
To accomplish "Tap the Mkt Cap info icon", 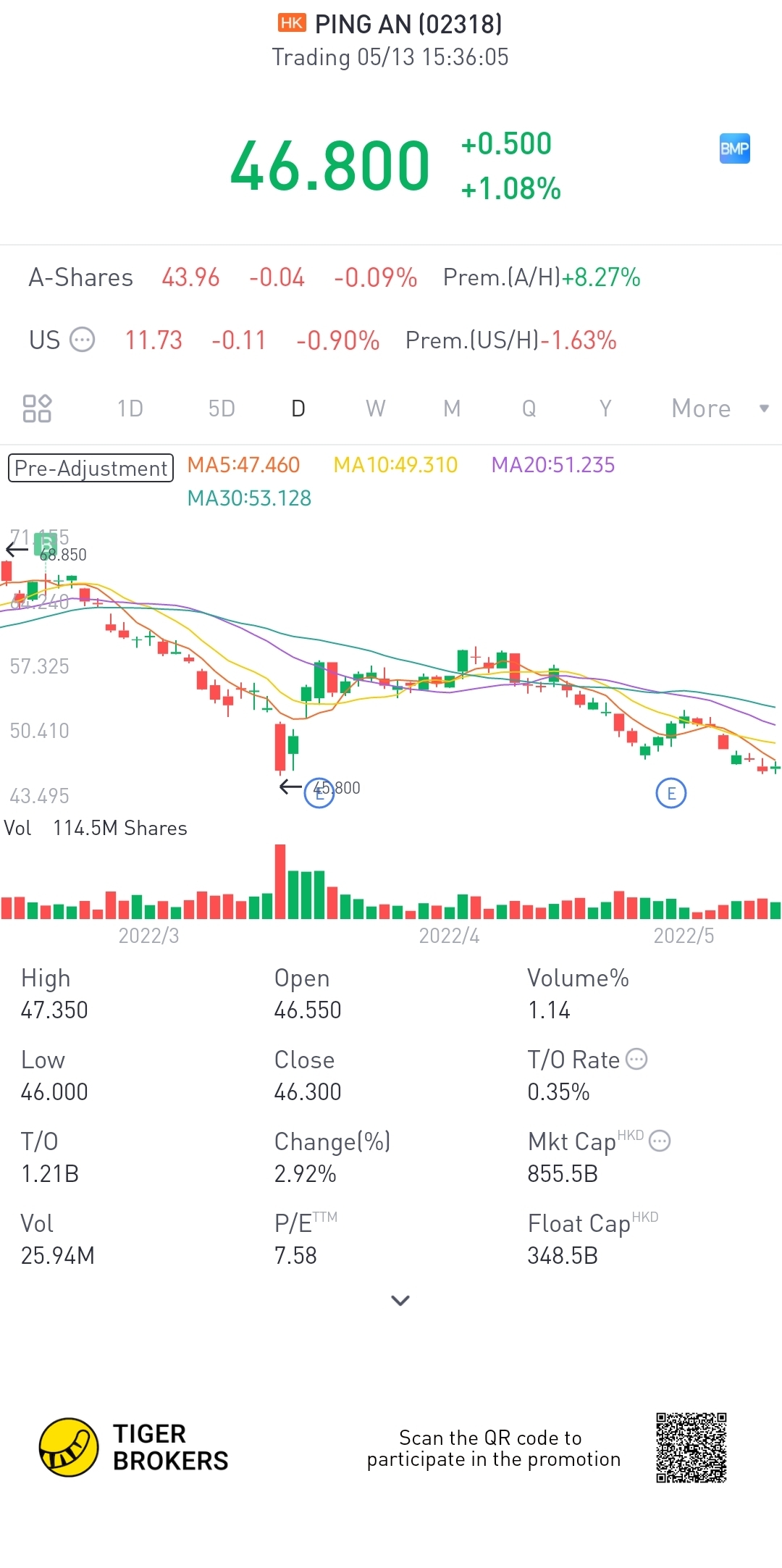I will [660, 1141].
